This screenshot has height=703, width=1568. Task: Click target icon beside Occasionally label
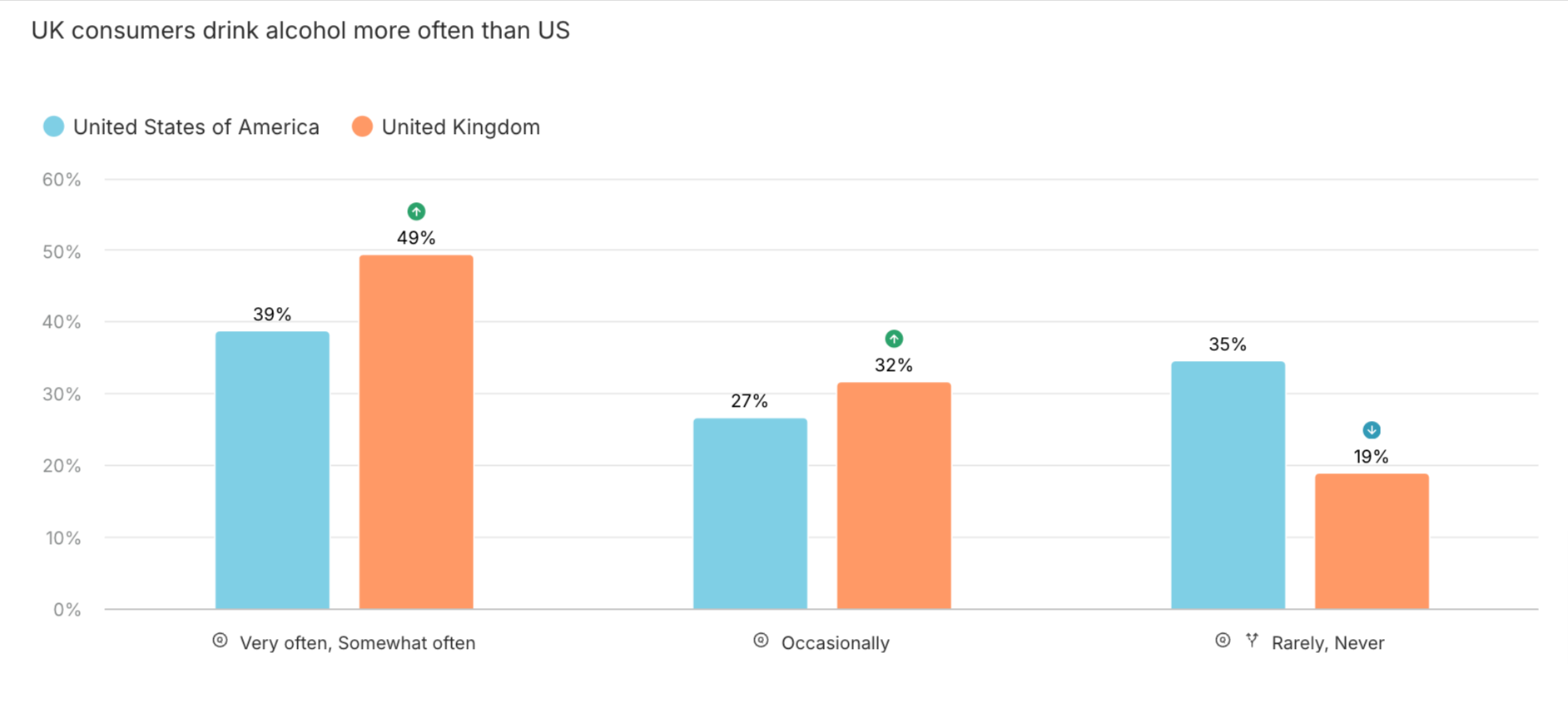pos(761,641)
